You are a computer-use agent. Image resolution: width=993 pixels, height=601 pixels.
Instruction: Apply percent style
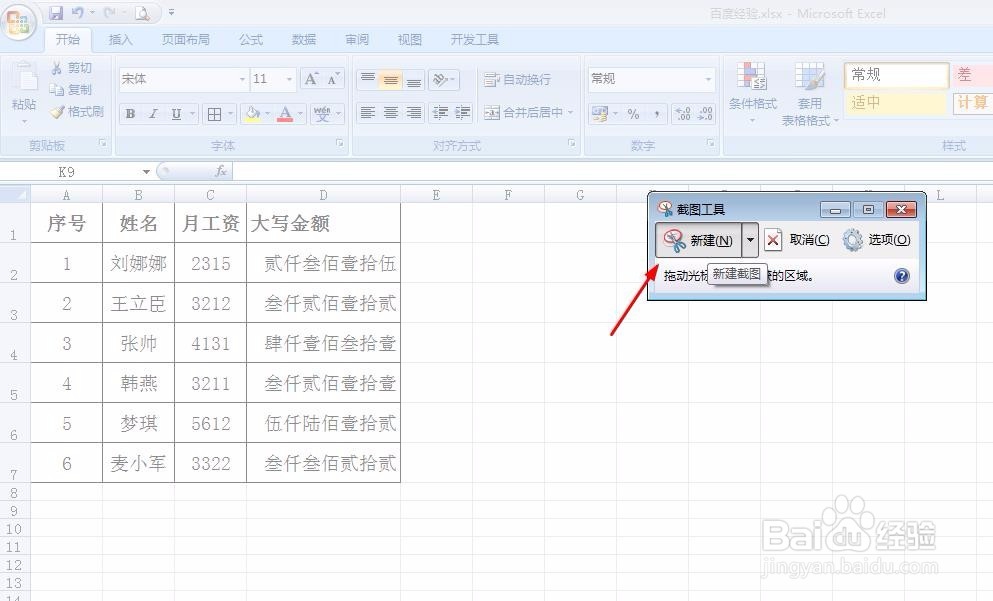click(633, 114)
